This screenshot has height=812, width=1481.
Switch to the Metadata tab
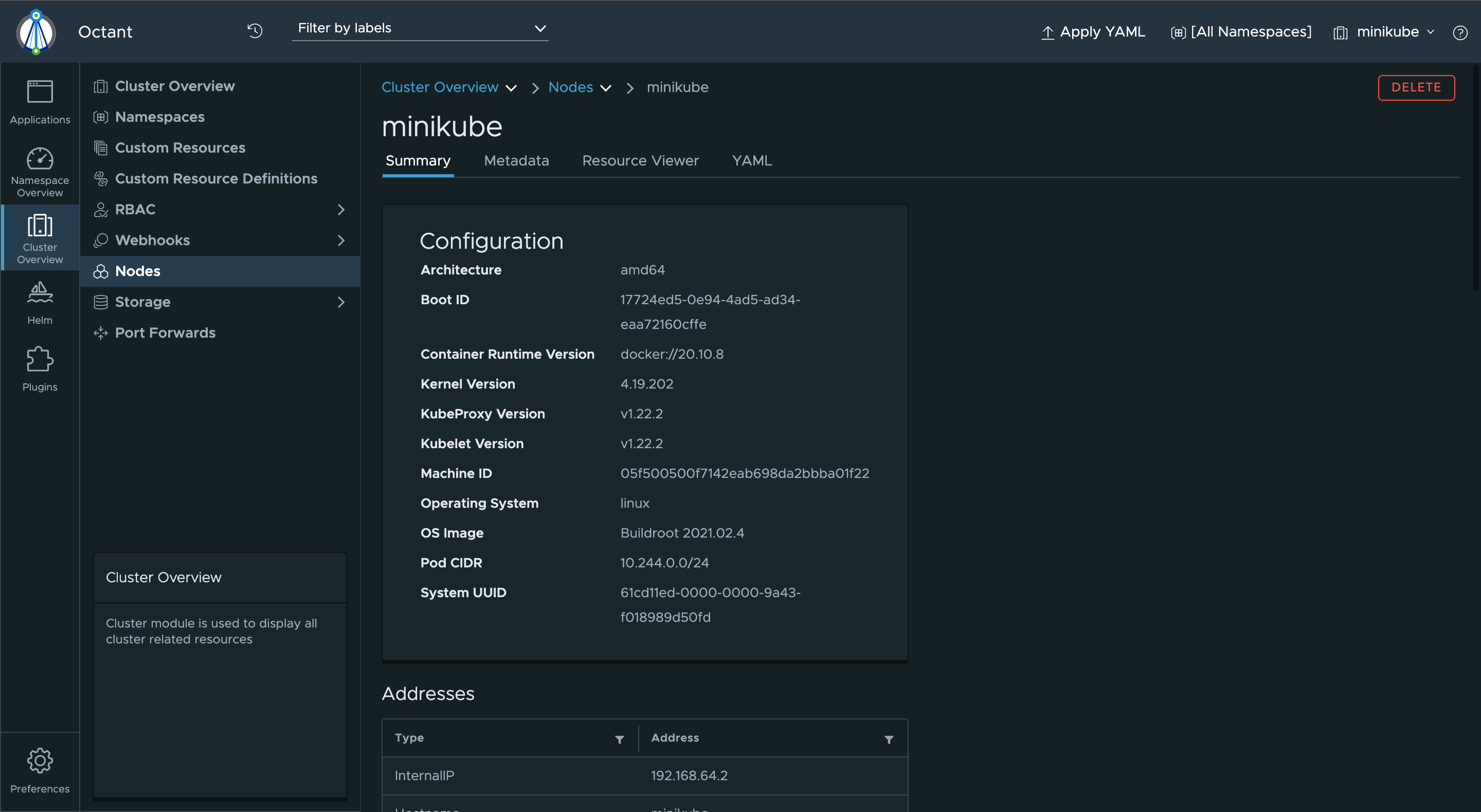coord(516,161)
